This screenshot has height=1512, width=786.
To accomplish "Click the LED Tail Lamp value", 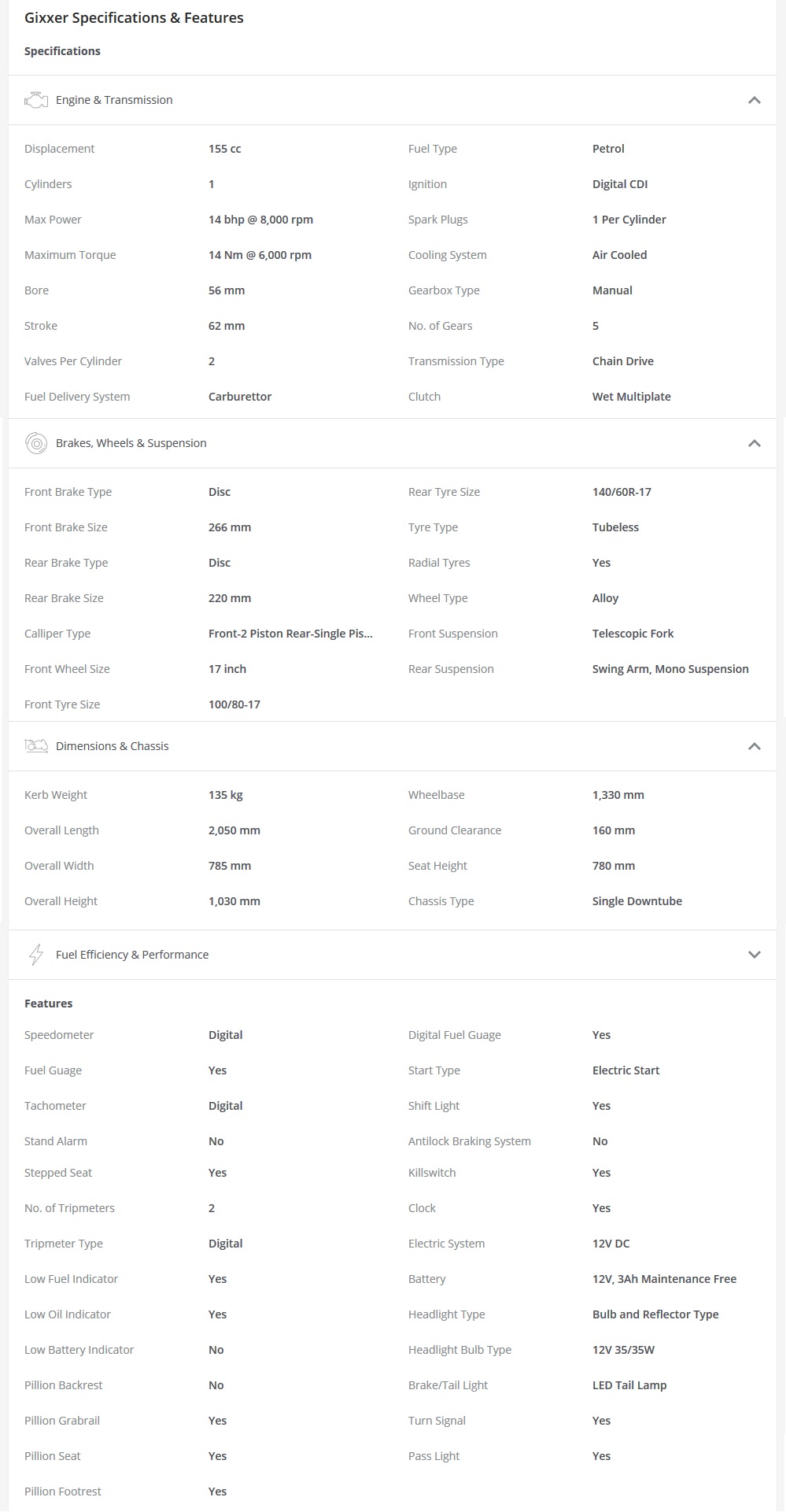I will click(x=629, y=1385).
